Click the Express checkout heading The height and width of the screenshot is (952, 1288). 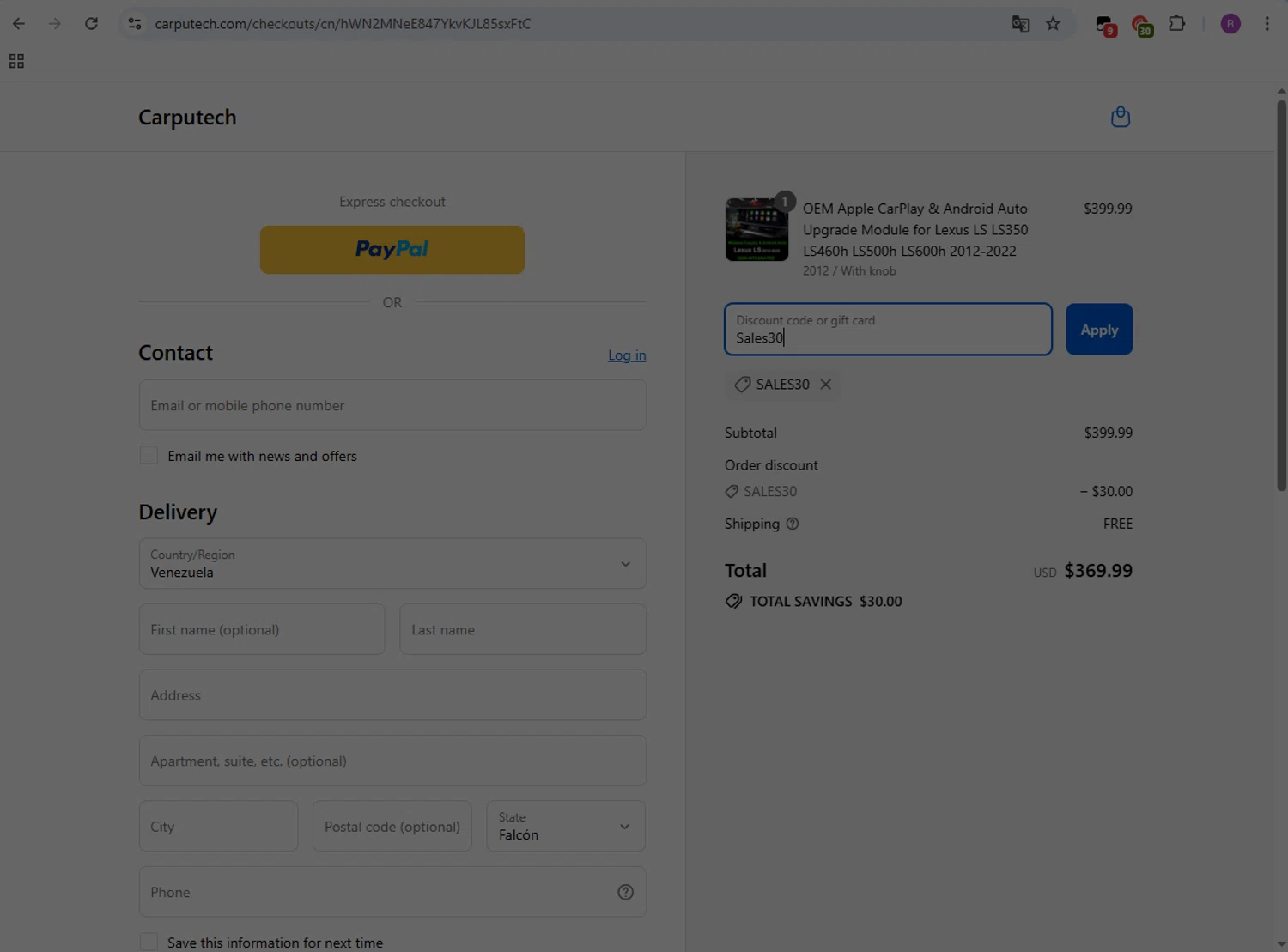pos(392,202)
